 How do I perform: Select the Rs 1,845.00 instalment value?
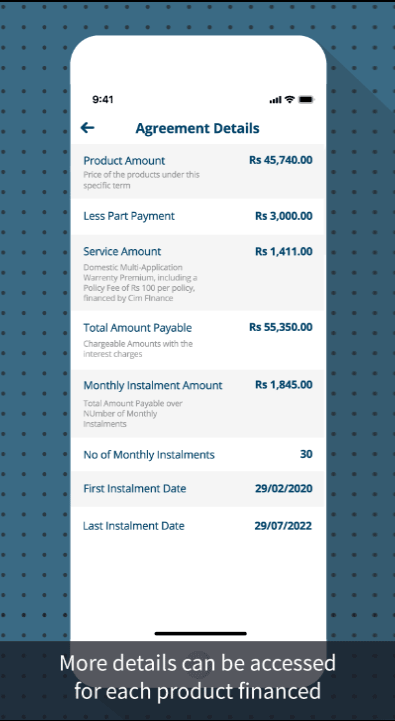pos(284,385)
